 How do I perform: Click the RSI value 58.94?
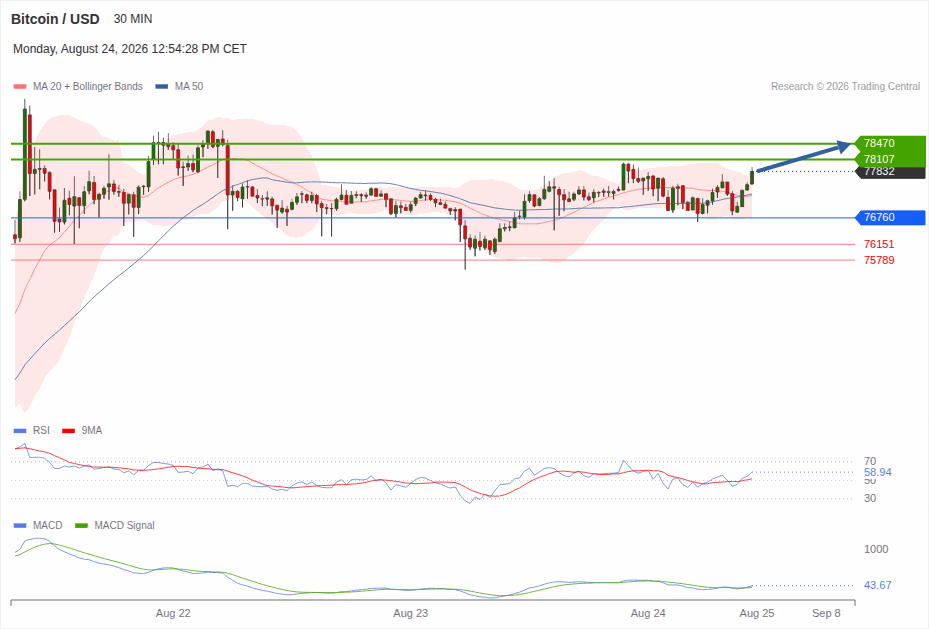[x=877, y=473]
